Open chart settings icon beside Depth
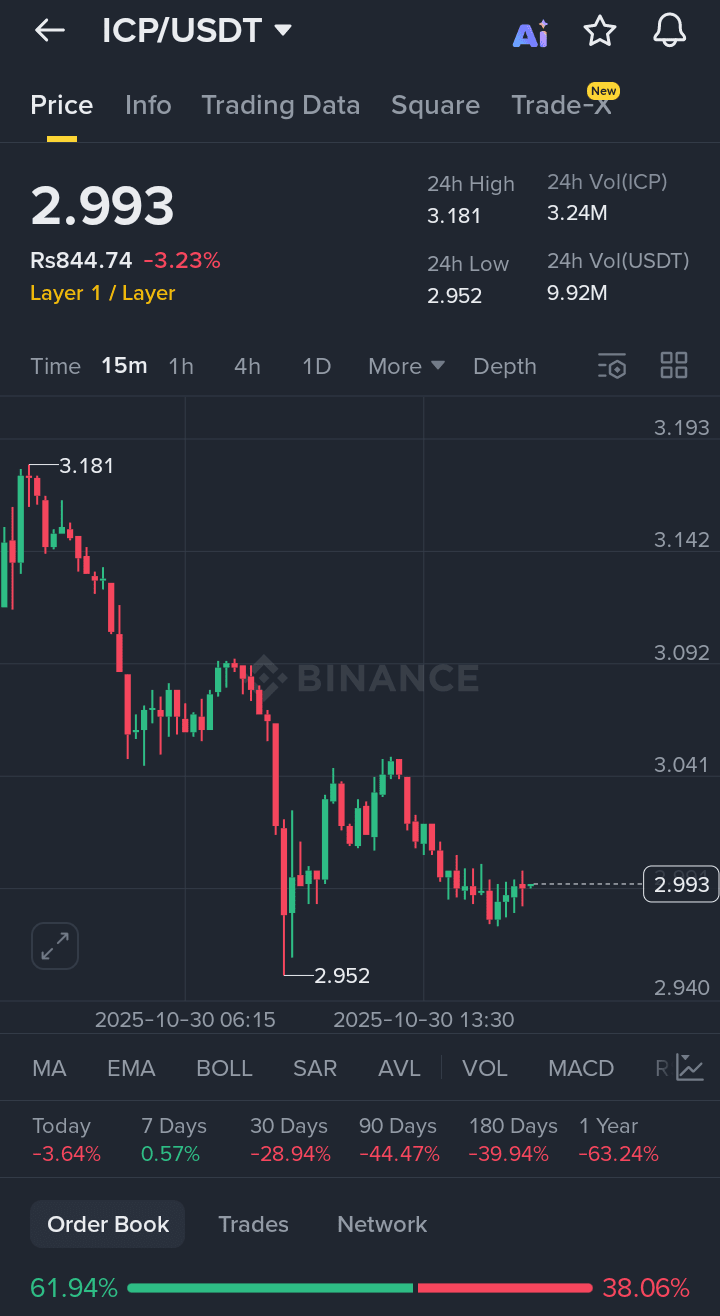This screenshot has width=720, height=1316. pos(612,366)
